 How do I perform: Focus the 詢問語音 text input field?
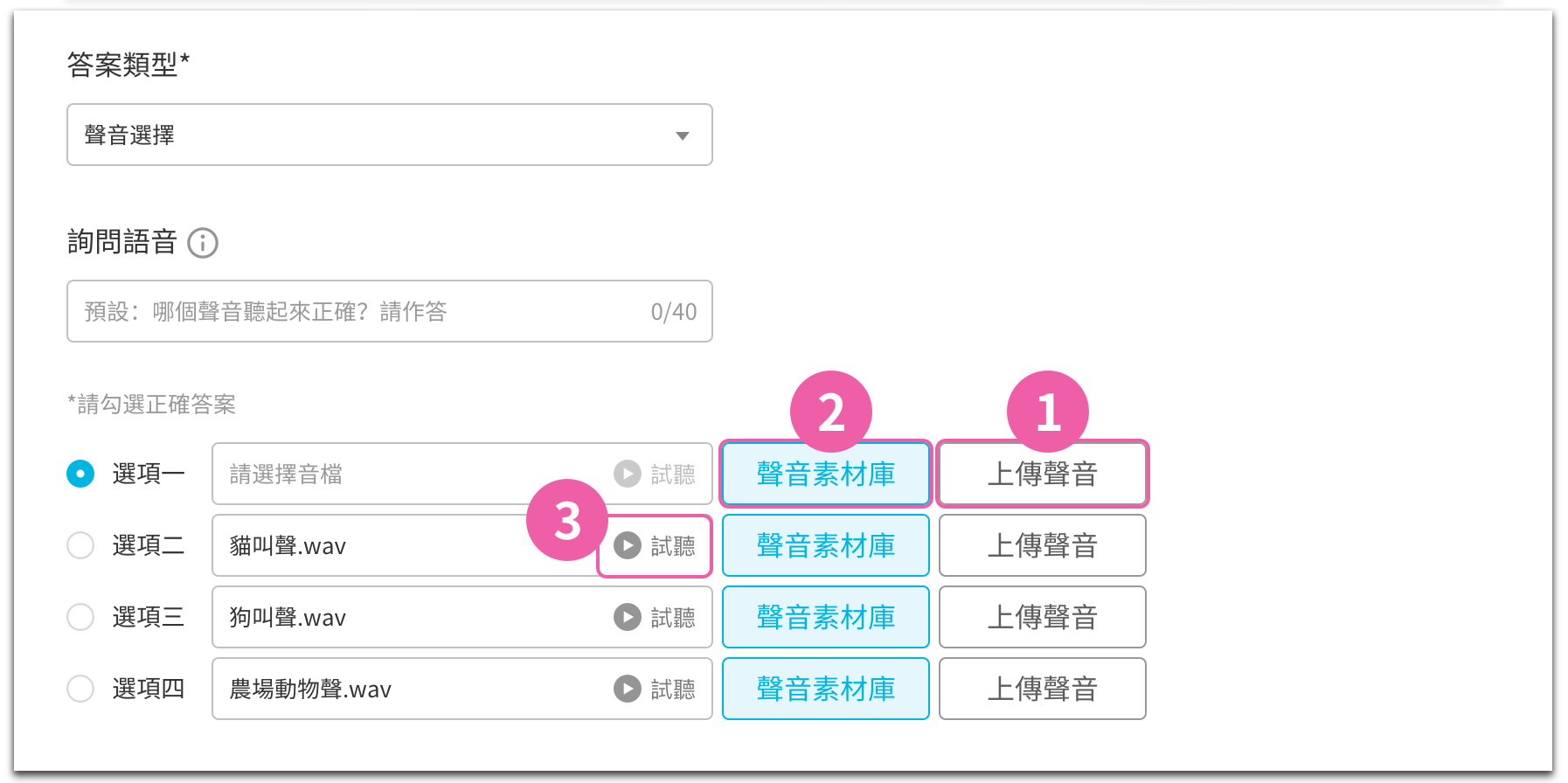point(390,311)
